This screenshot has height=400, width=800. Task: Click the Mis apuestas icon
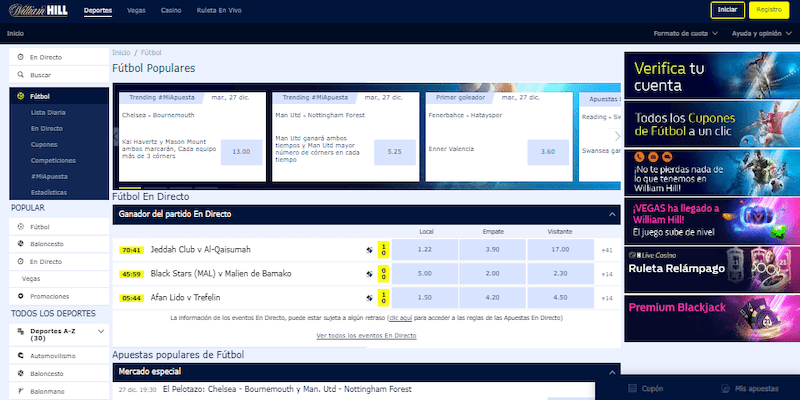pyautogui.click(x=726, y=388)
